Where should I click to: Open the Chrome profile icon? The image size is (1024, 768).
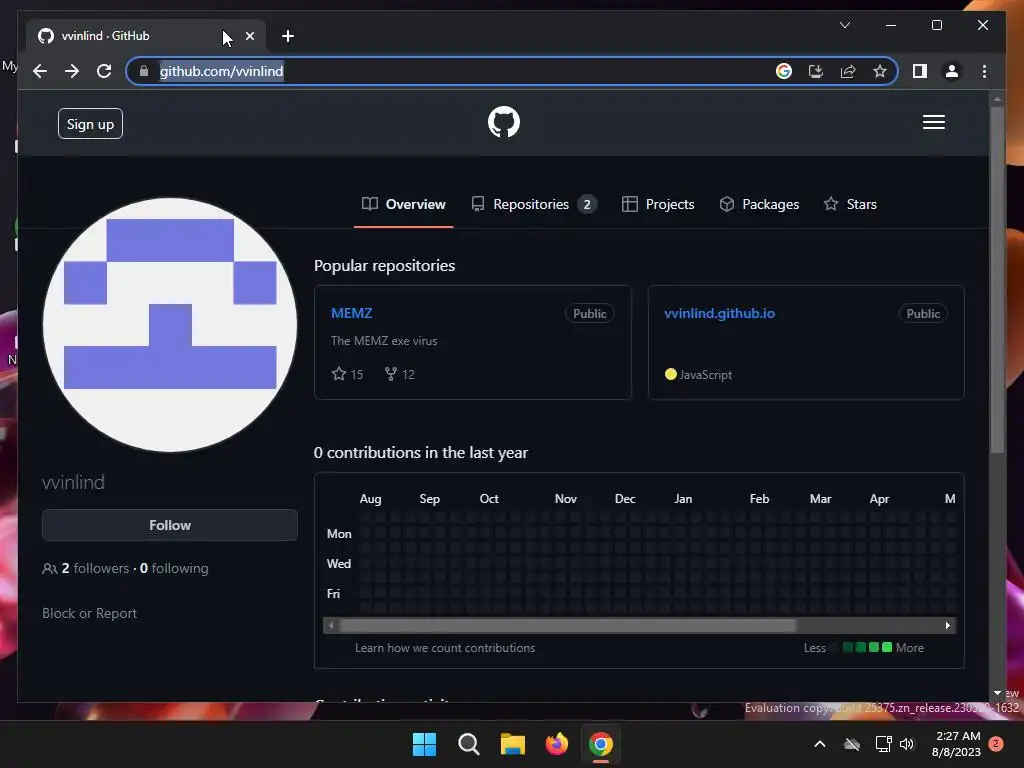pos(952,71)
